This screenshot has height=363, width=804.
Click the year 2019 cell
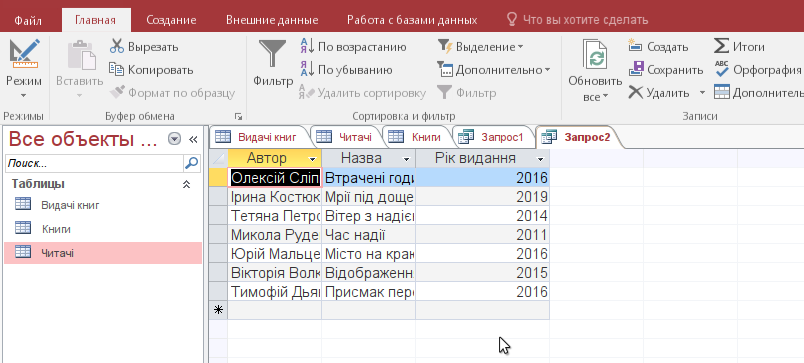click(x=483, y=197)
